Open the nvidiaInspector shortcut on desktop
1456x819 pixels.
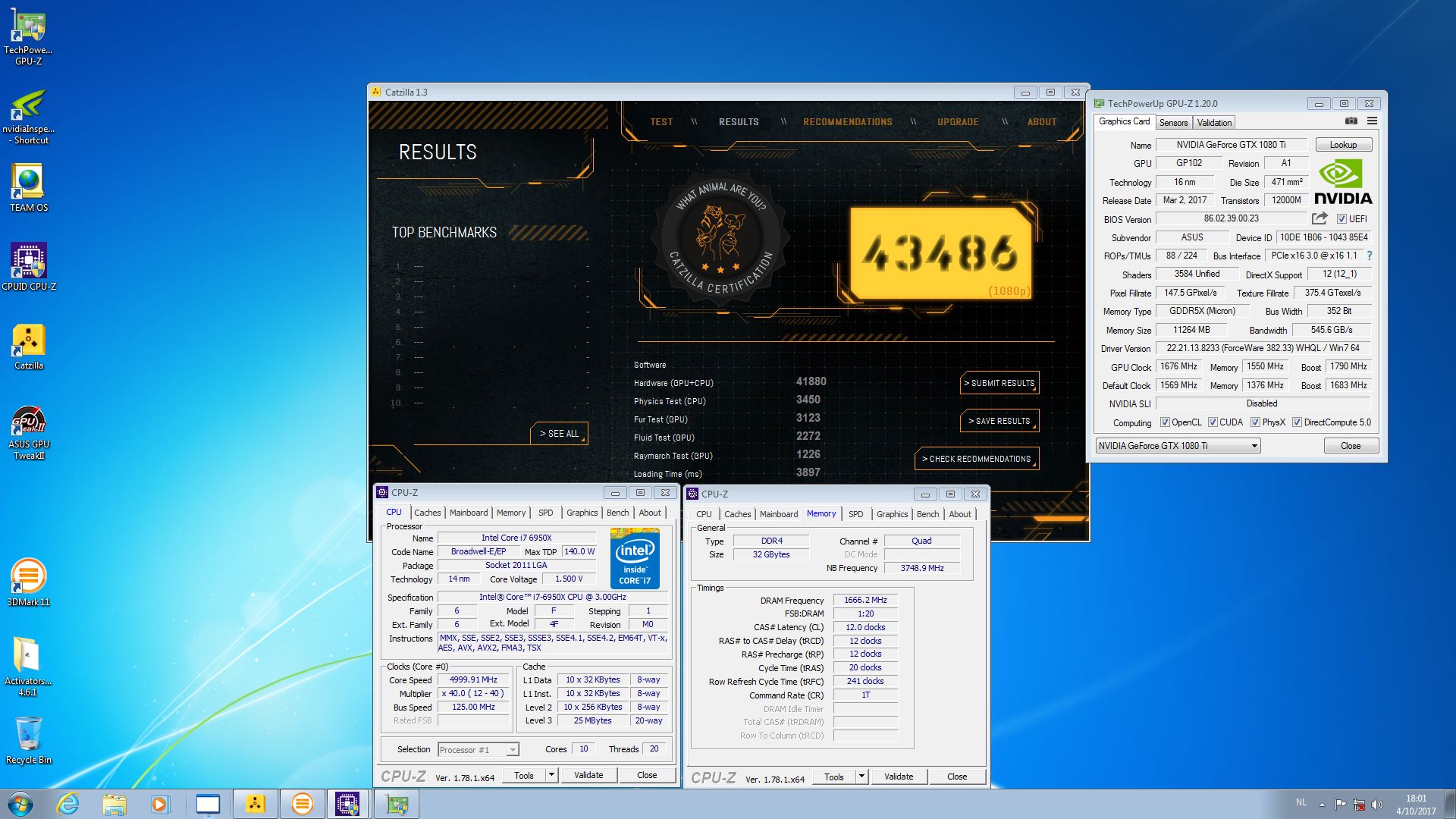pos(28,116)
